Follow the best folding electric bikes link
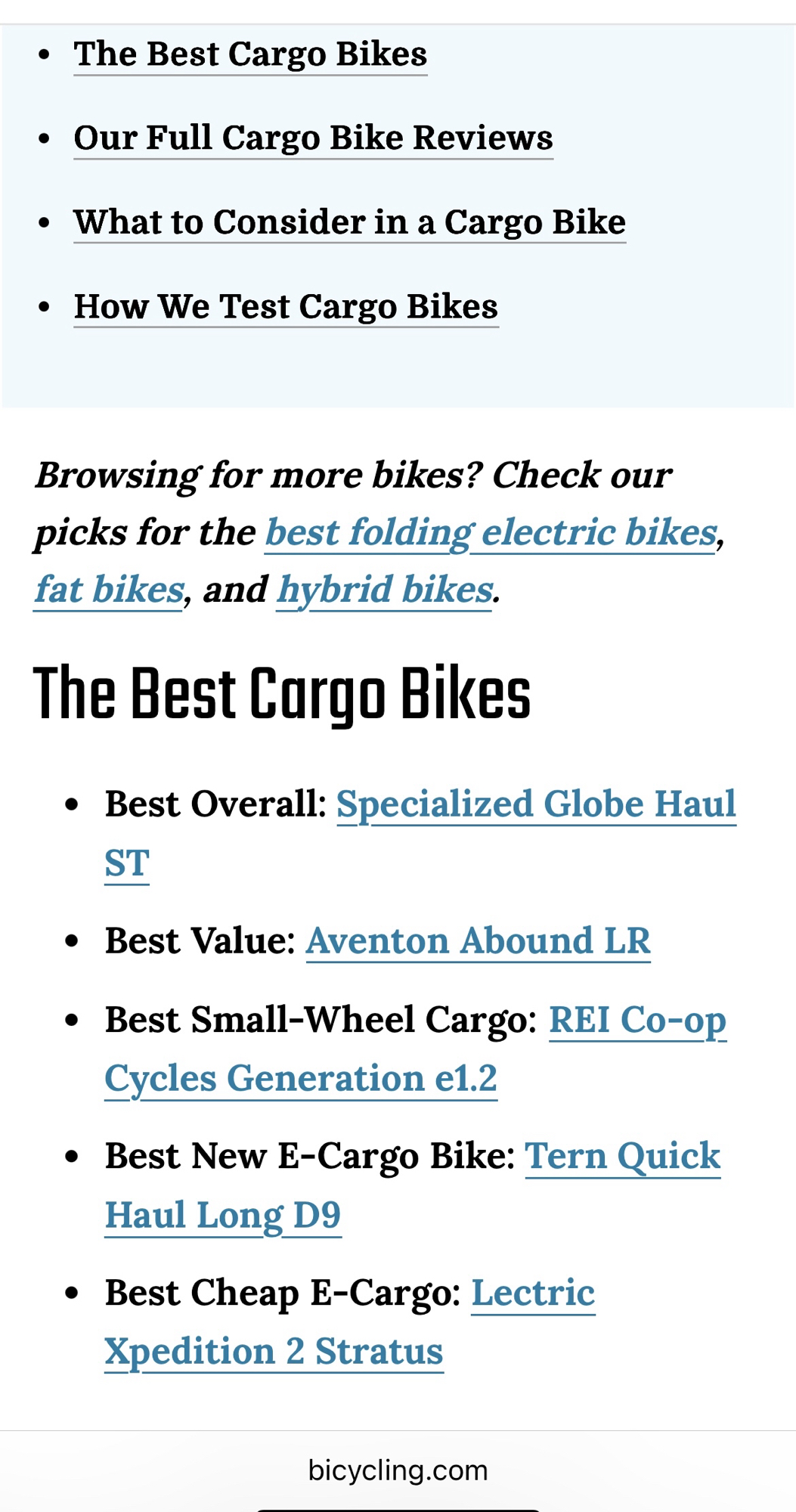Viewport: 796px width, 1512px height. 490,532
